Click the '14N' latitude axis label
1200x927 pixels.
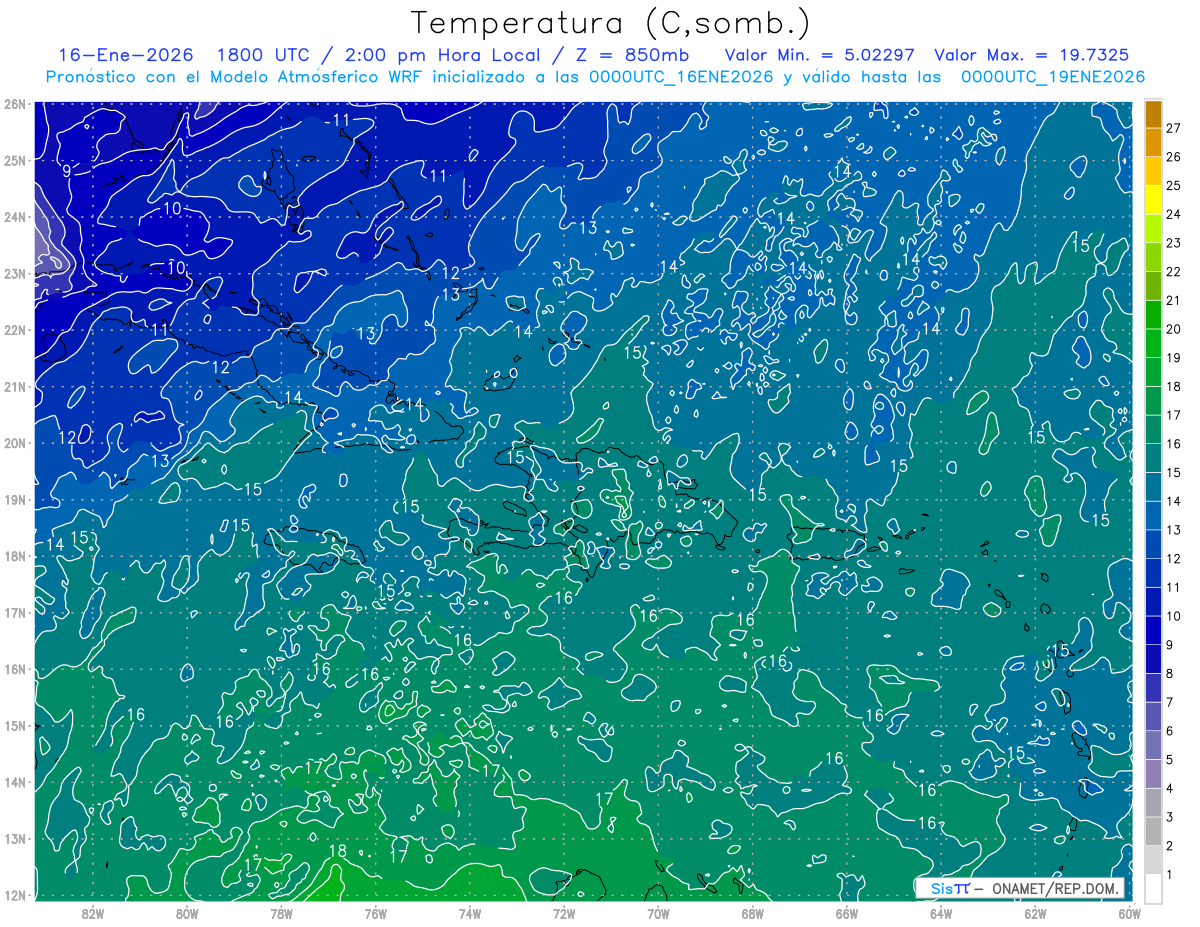point(15,782)
